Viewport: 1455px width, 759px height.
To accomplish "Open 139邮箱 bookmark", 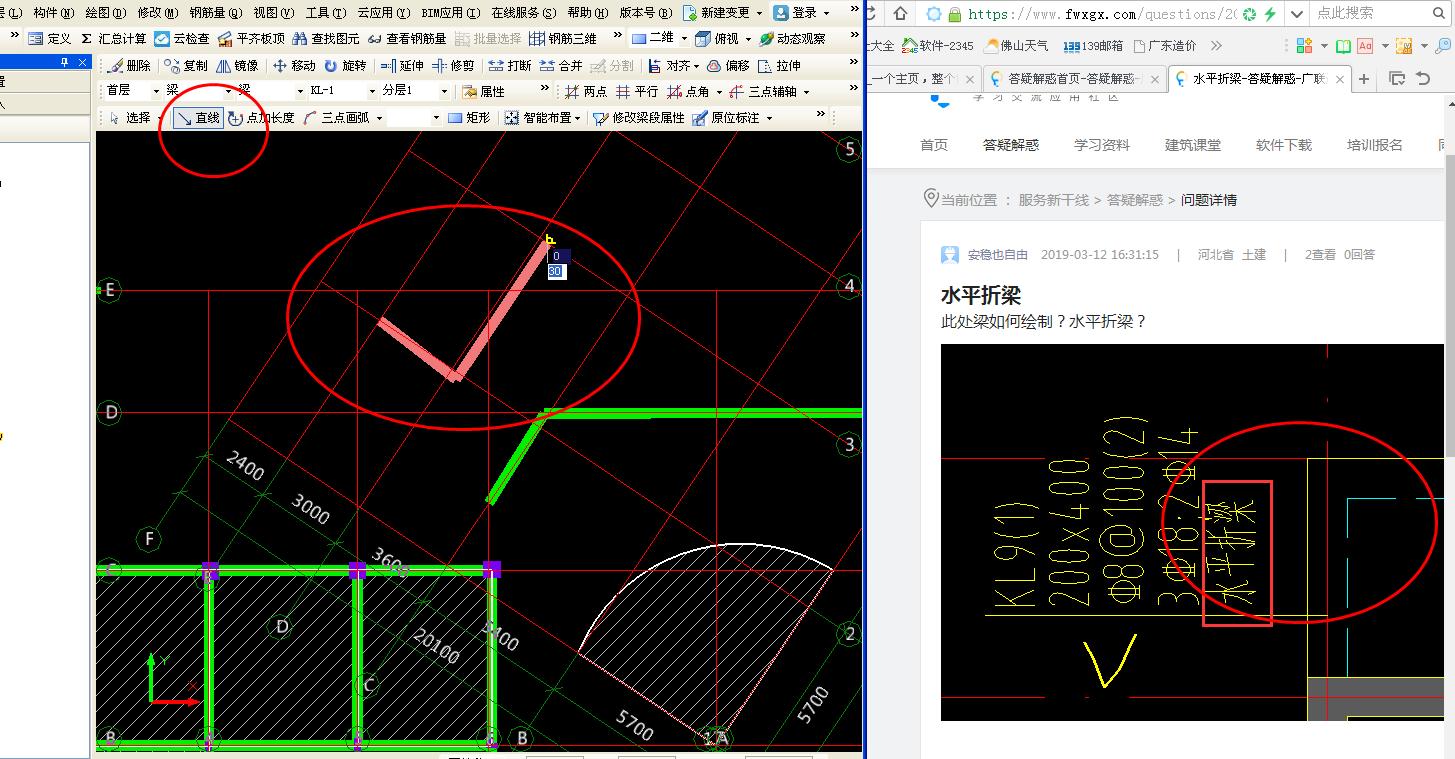I will tap(1093, 46).
